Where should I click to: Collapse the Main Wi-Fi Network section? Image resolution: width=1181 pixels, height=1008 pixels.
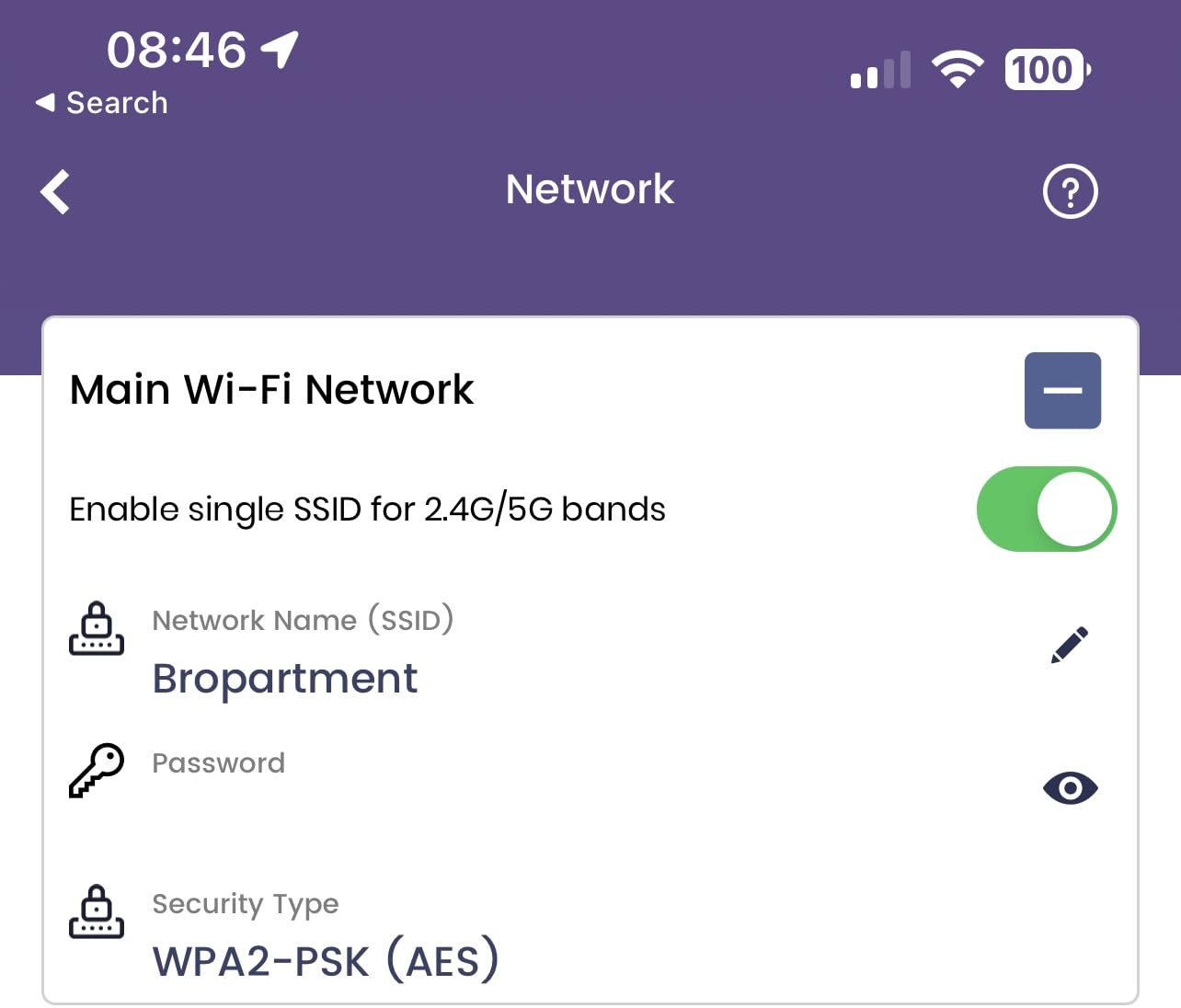pyautogui.click(x=1062, y=390)
